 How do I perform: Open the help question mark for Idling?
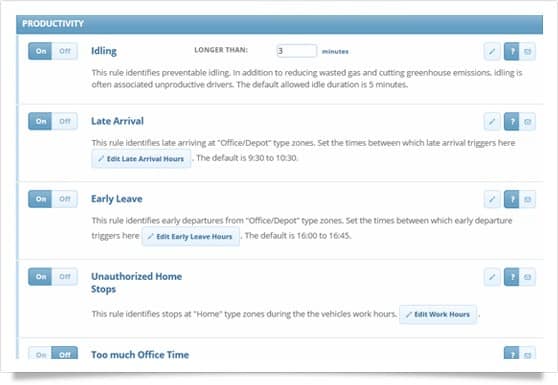[x=512, y=52]
